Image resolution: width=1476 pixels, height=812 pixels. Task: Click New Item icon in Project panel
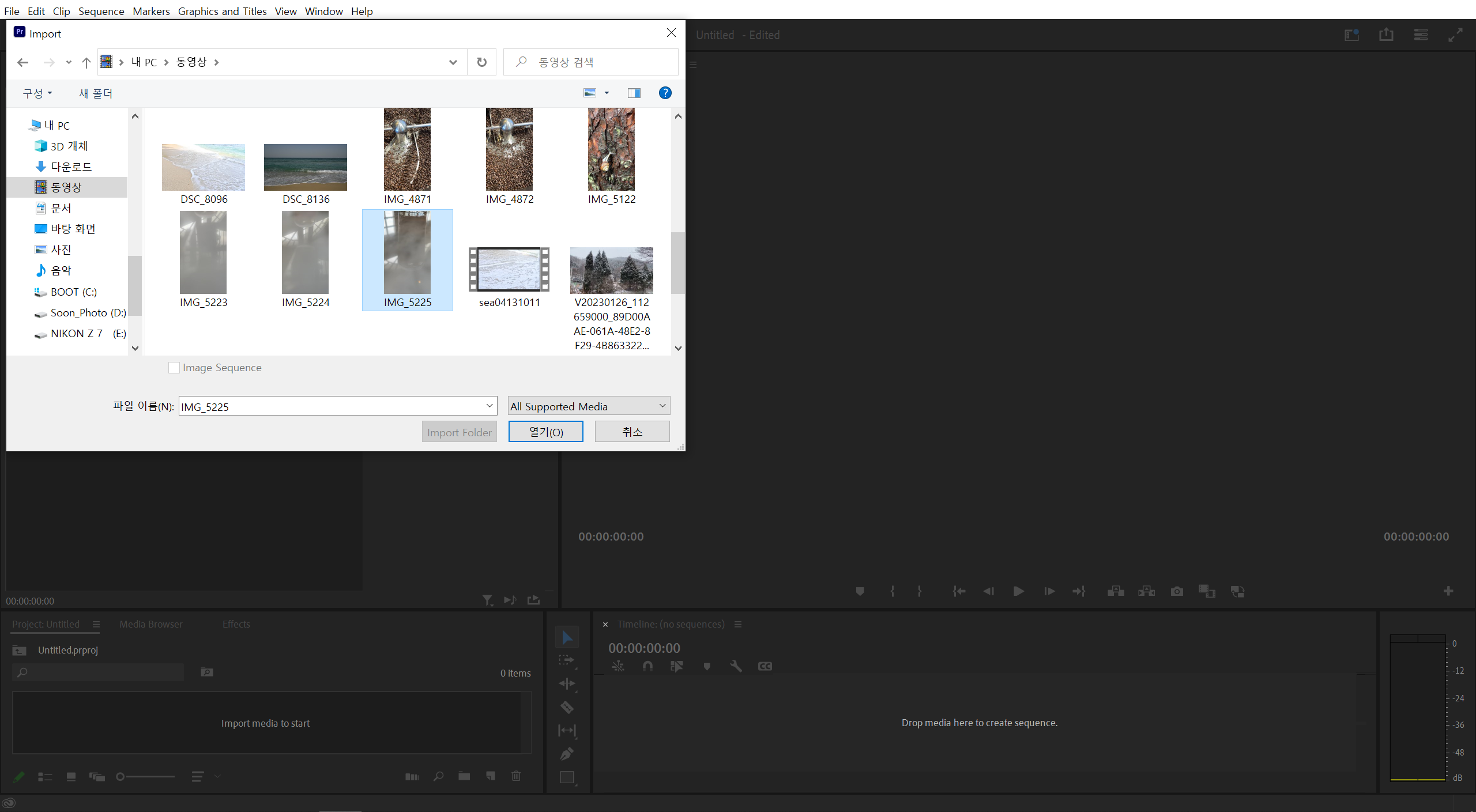point(491,776)
